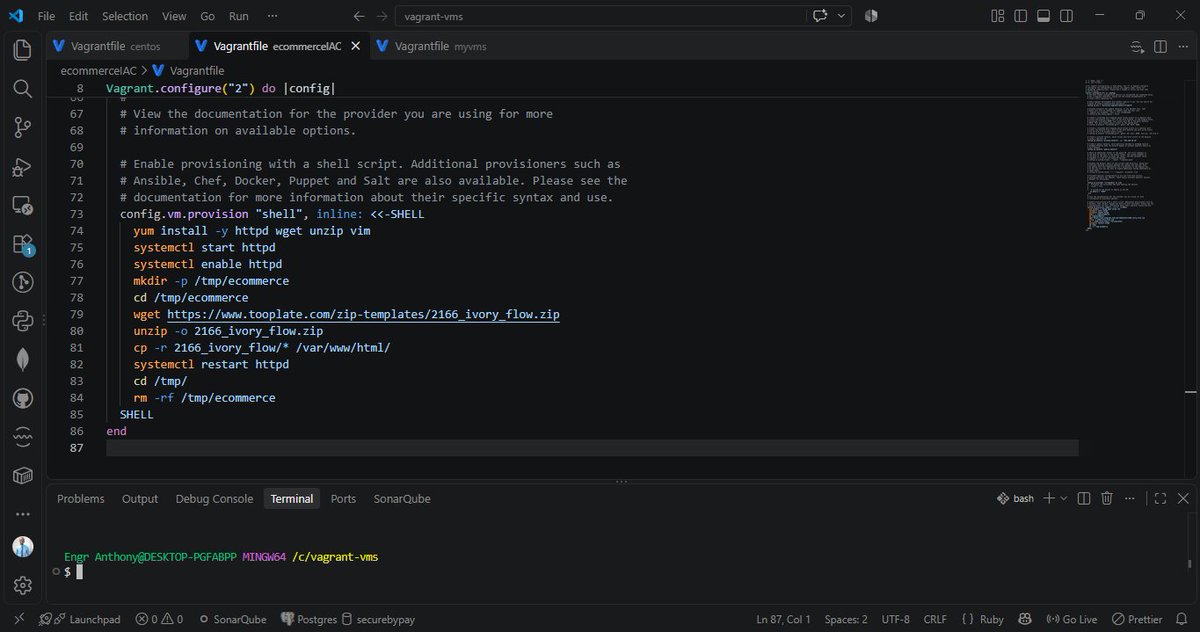1200x632 pixels.
Task: Open Copilot chat dropdown chevron
Action: click(x=842, y=16)
